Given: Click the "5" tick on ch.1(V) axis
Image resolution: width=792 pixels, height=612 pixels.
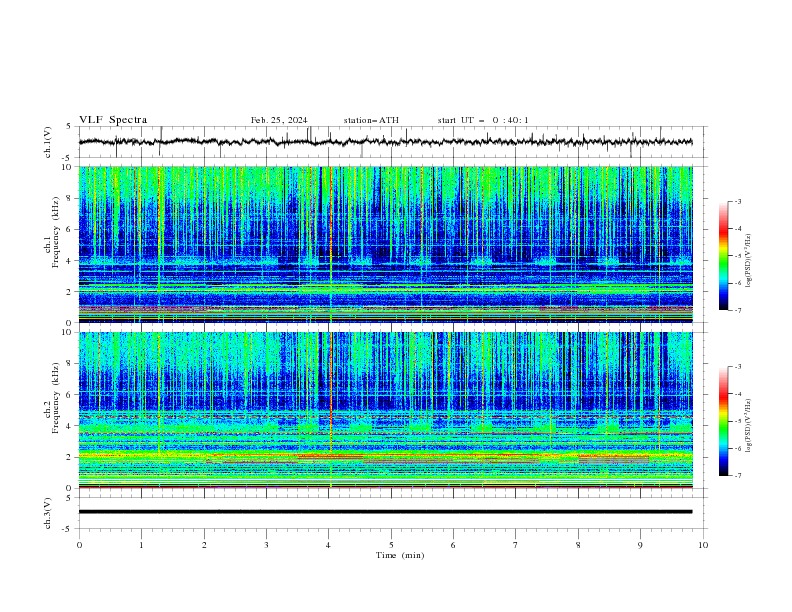Looking at the screenshot, I should 68,126.
